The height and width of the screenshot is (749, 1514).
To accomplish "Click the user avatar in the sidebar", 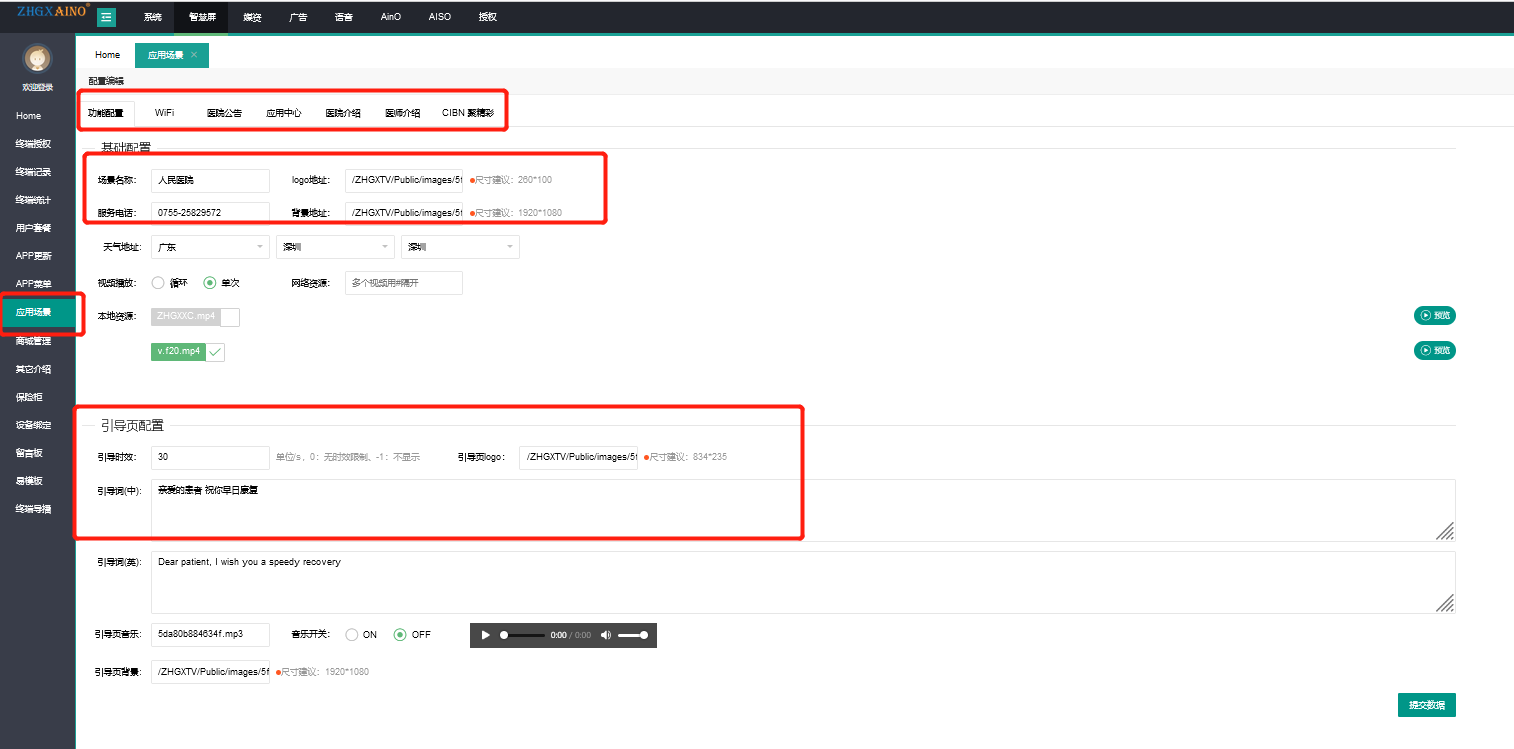I will [37, 59].
